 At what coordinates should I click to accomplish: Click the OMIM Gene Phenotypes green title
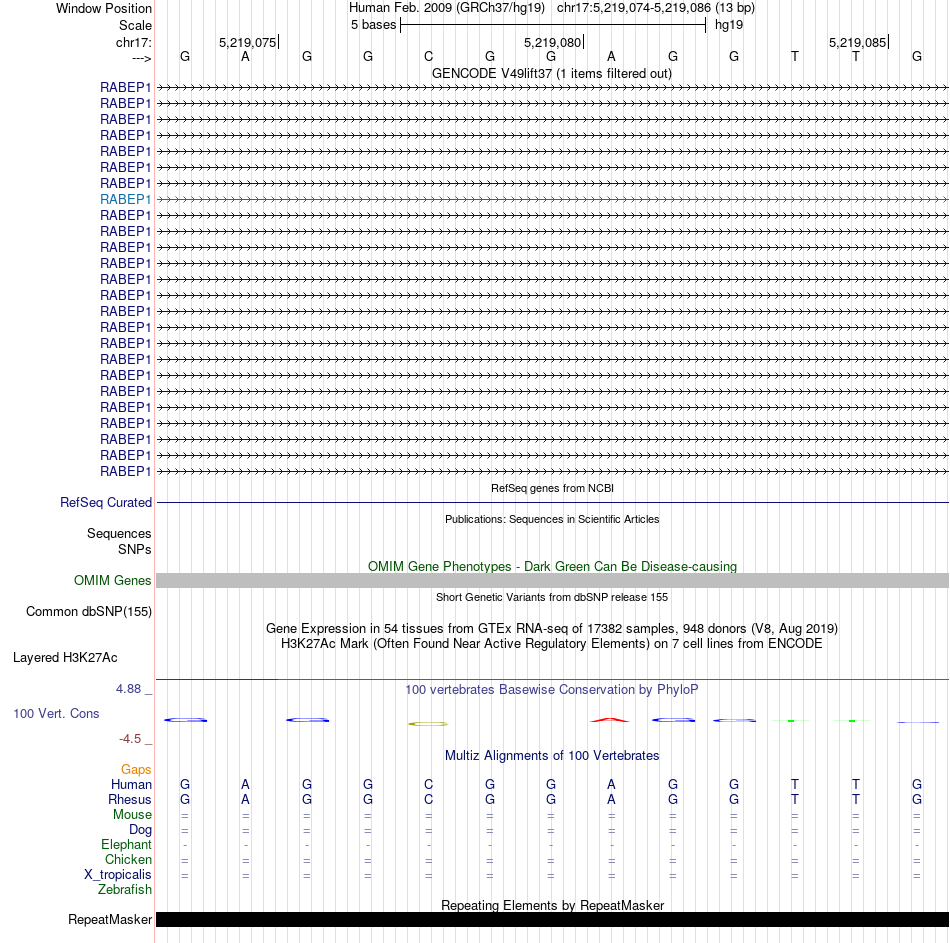553,566
